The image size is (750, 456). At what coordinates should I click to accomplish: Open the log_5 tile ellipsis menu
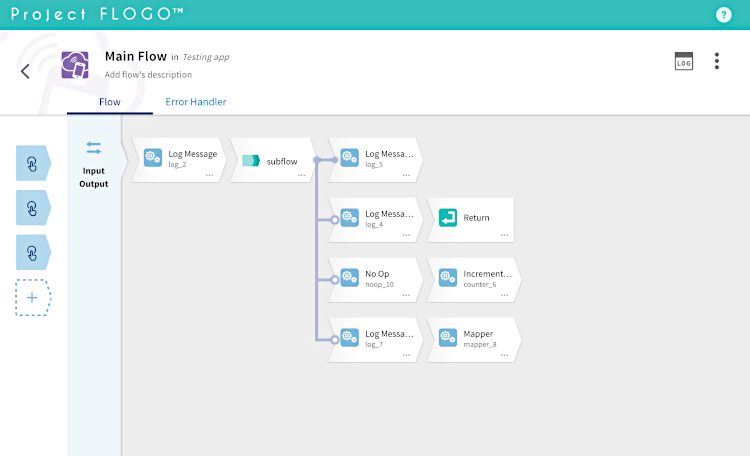pyautogui.click(x=406, y=175)
